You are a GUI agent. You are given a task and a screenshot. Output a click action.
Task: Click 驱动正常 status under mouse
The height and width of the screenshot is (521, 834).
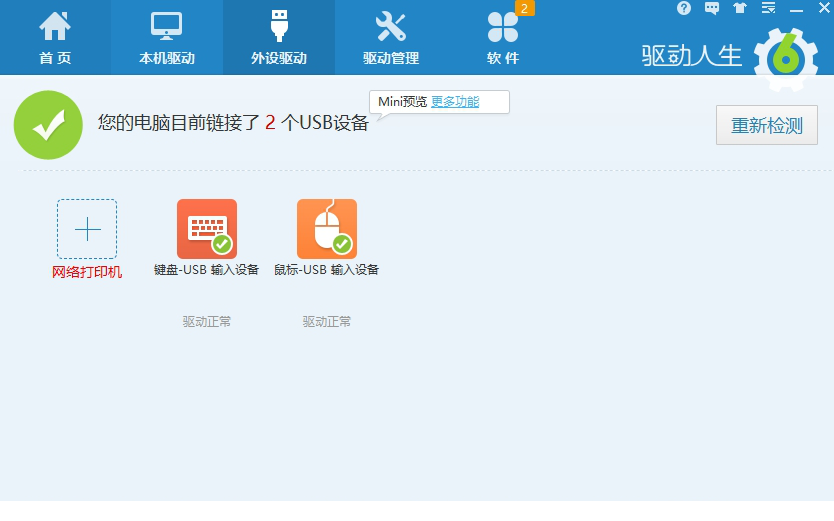coord(327,322)
